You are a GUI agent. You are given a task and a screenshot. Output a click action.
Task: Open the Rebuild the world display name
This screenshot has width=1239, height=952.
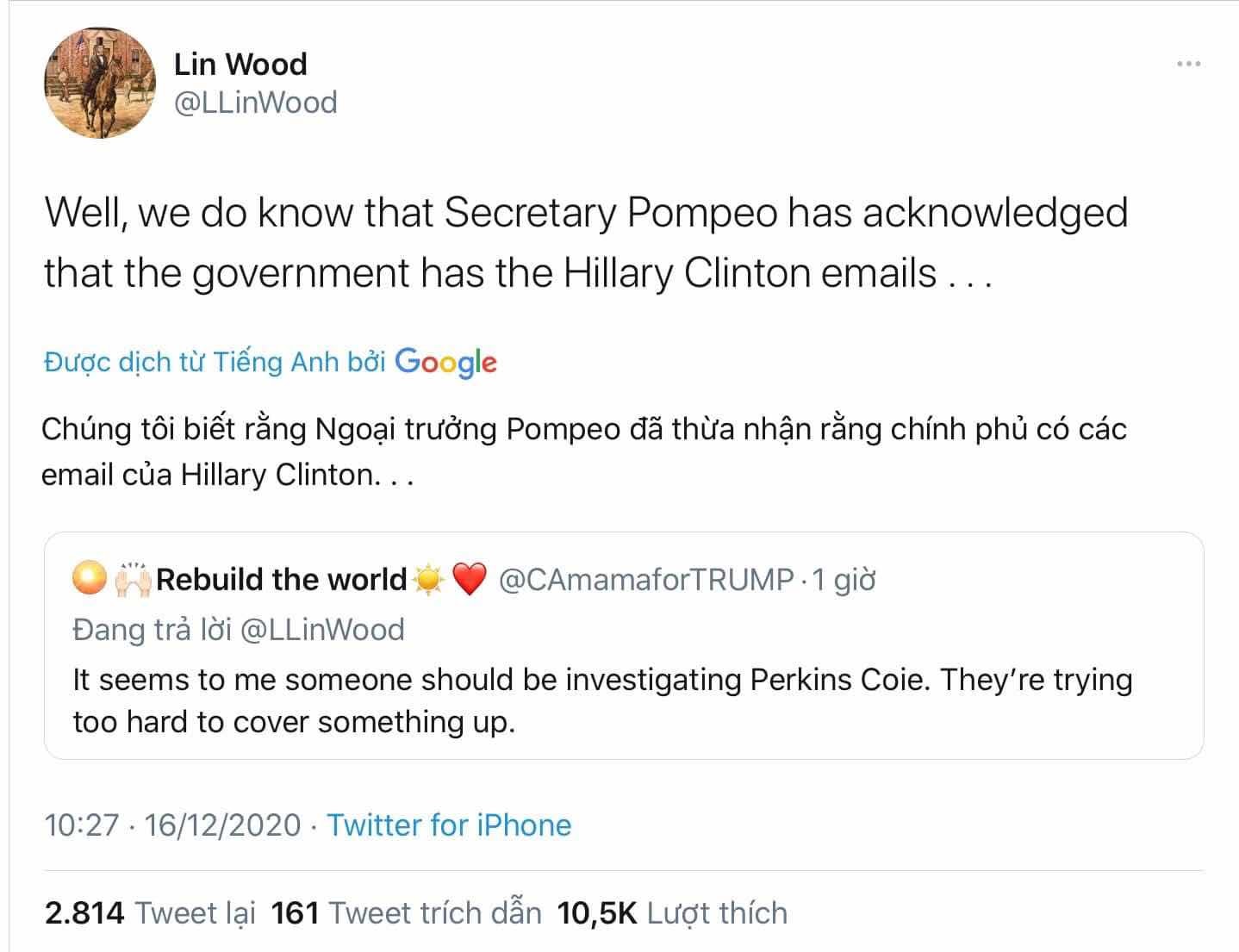(282, 580)
